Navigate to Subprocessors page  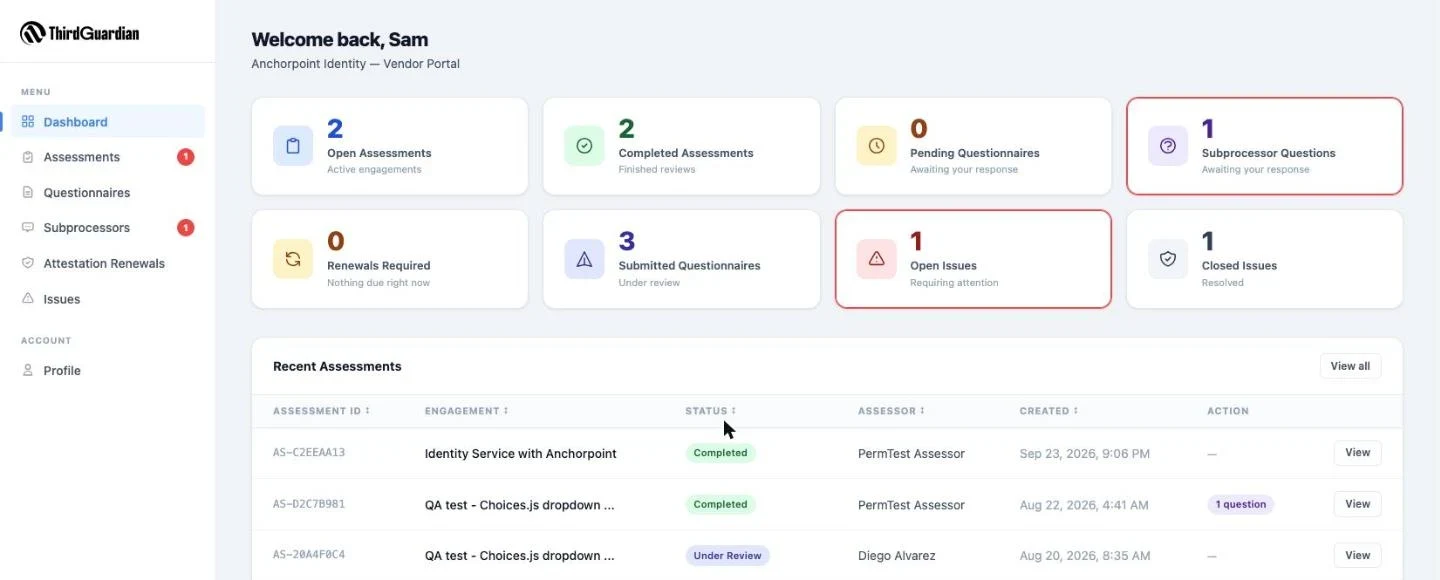point(108,228)
